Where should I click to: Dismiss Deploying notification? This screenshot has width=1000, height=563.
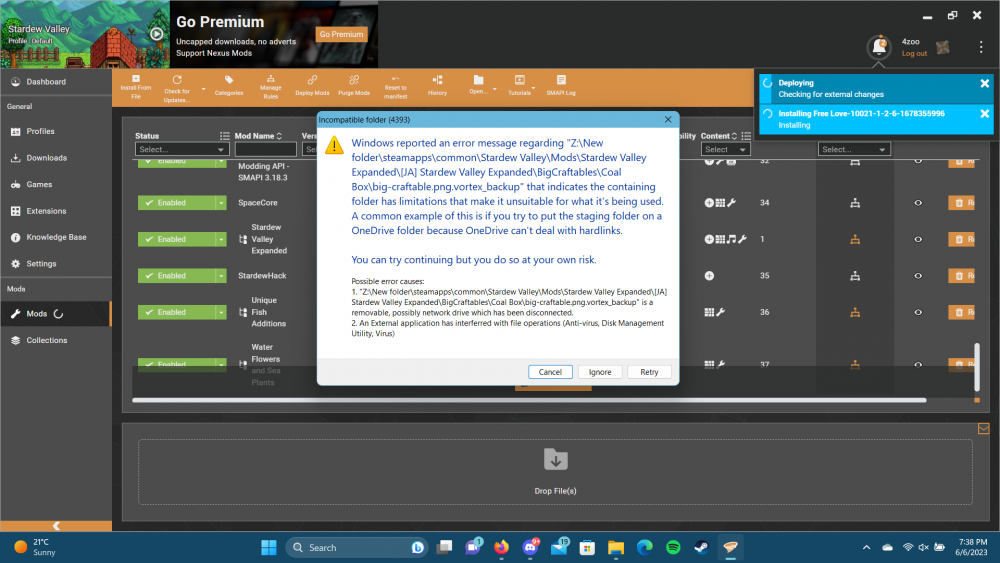pyautogui.click(x=984, y=84)
